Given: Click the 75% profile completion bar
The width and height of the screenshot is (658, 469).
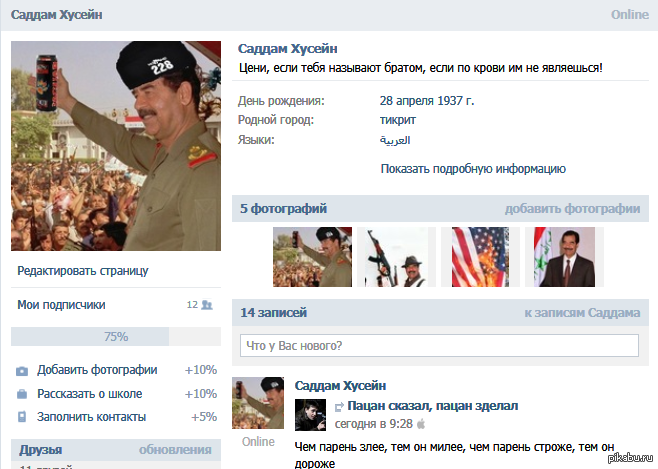Looking at the screenshot, I should [115, 336].
